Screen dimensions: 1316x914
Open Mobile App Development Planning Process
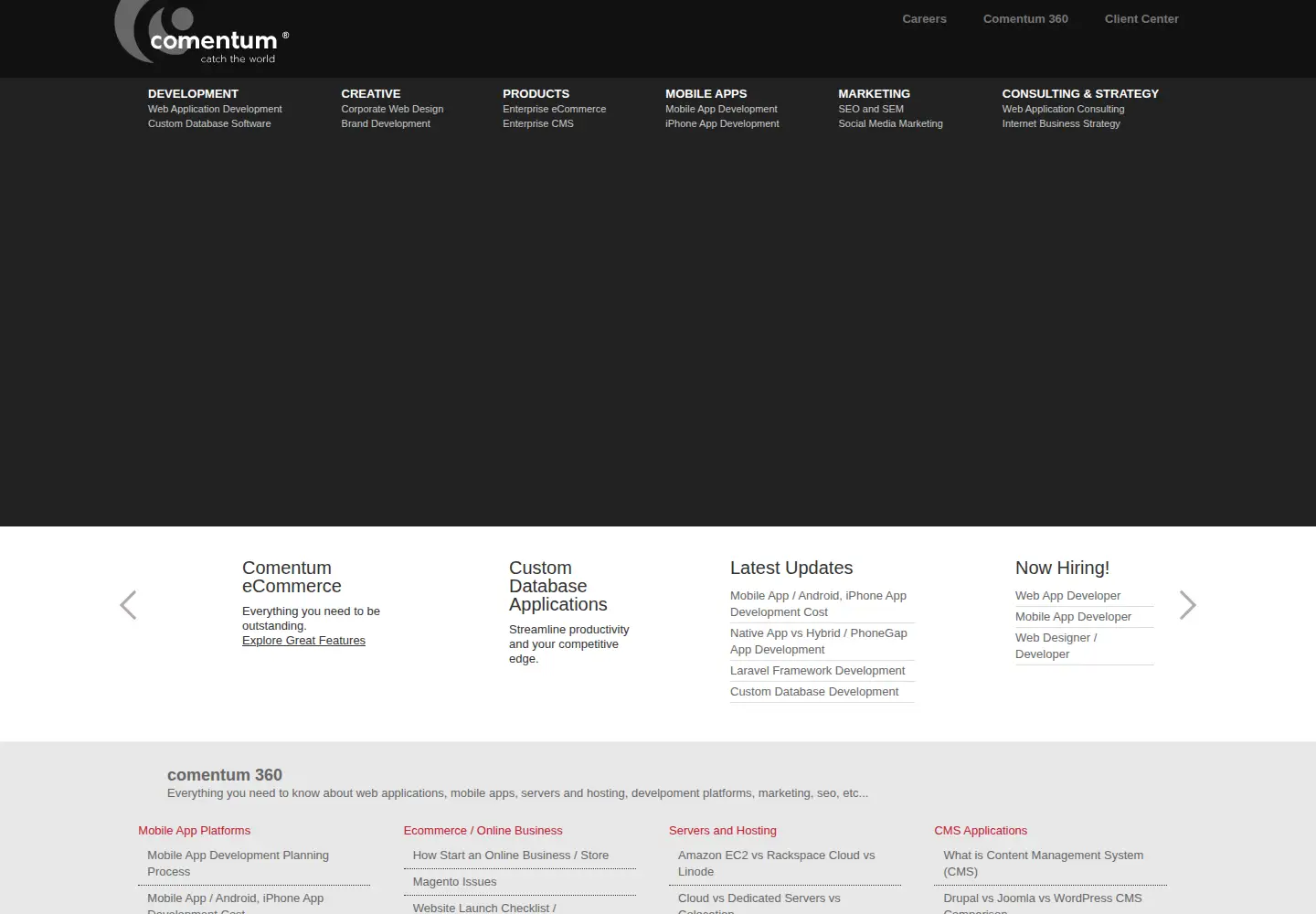click(238, 864)
